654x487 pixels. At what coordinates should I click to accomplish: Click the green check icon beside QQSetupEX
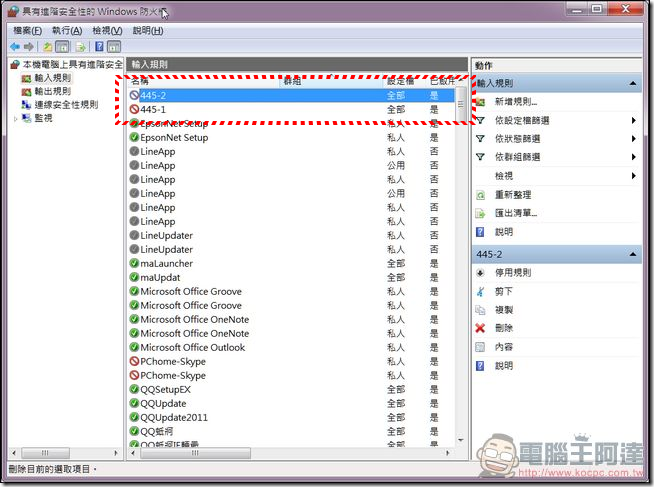pos(134,389)
